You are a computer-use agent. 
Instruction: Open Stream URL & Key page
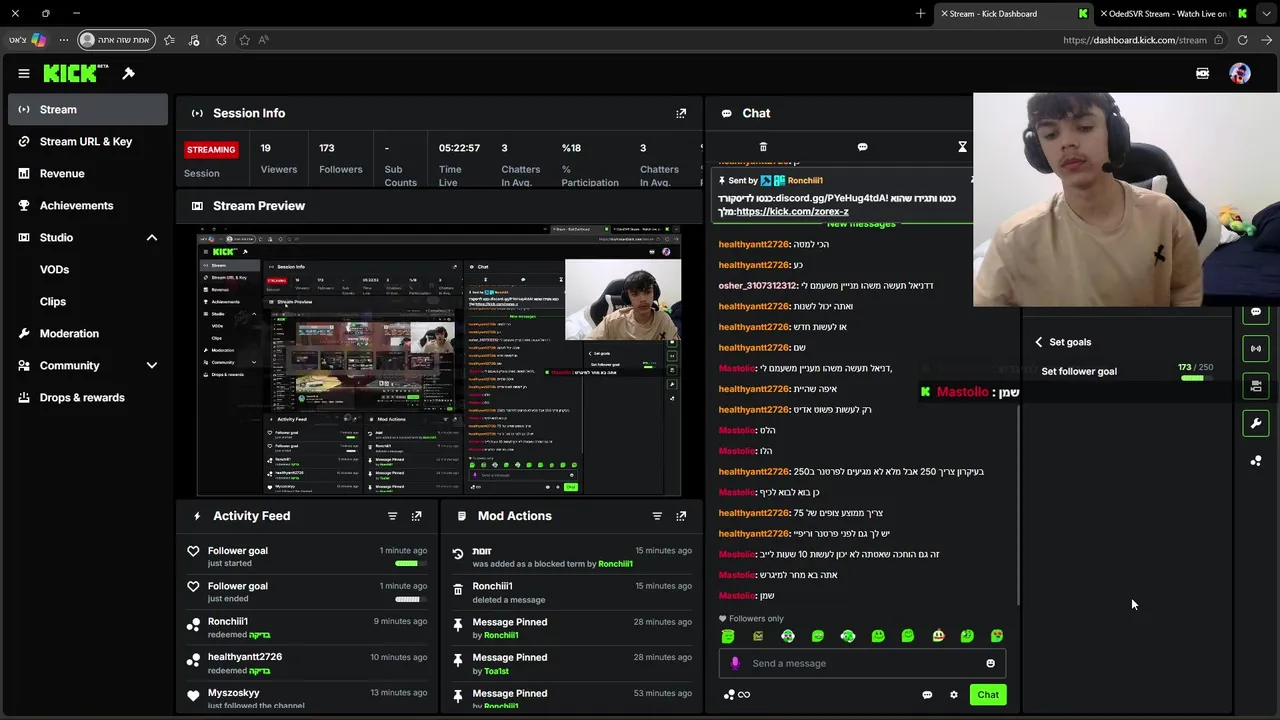tap(88, 142)
